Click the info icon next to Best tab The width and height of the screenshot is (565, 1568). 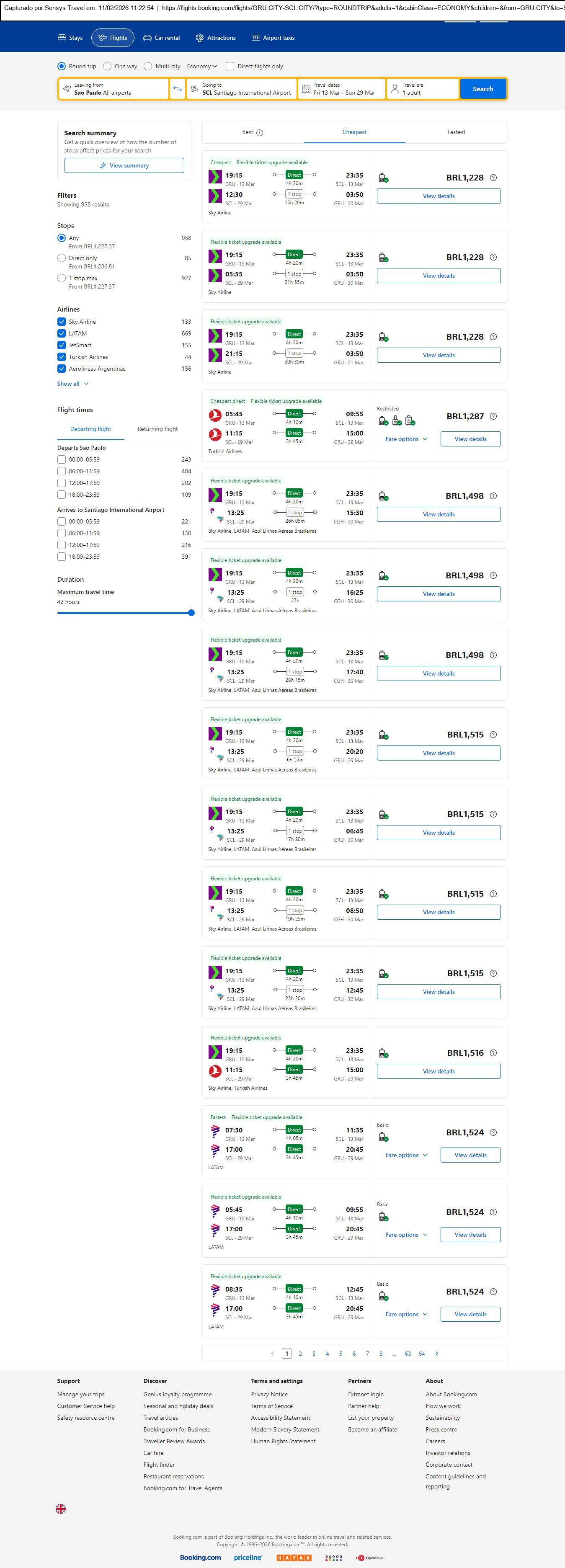(x=260, y=133)
